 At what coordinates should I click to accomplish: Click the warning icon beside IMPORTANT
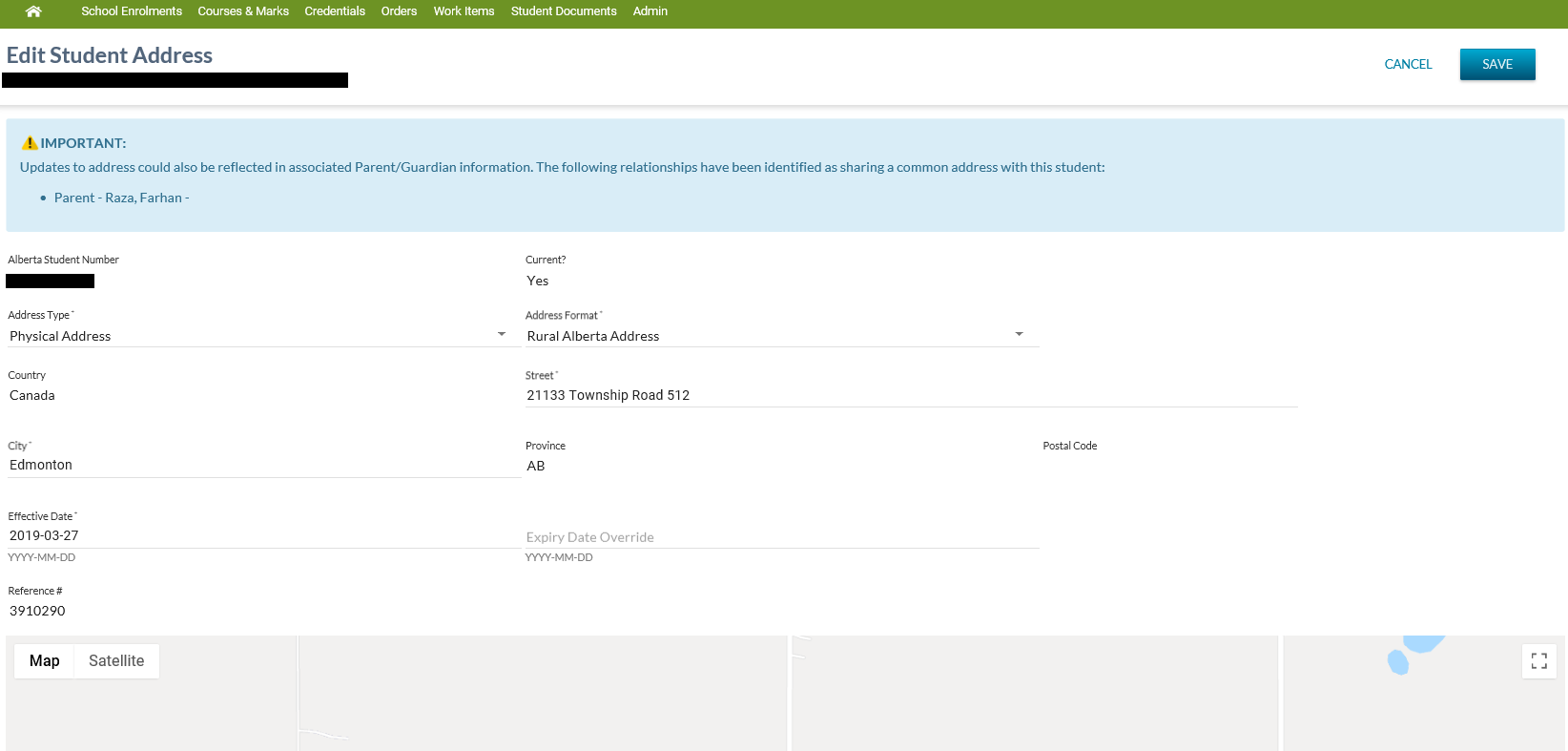pyautogui.click(x=30, y=143)
